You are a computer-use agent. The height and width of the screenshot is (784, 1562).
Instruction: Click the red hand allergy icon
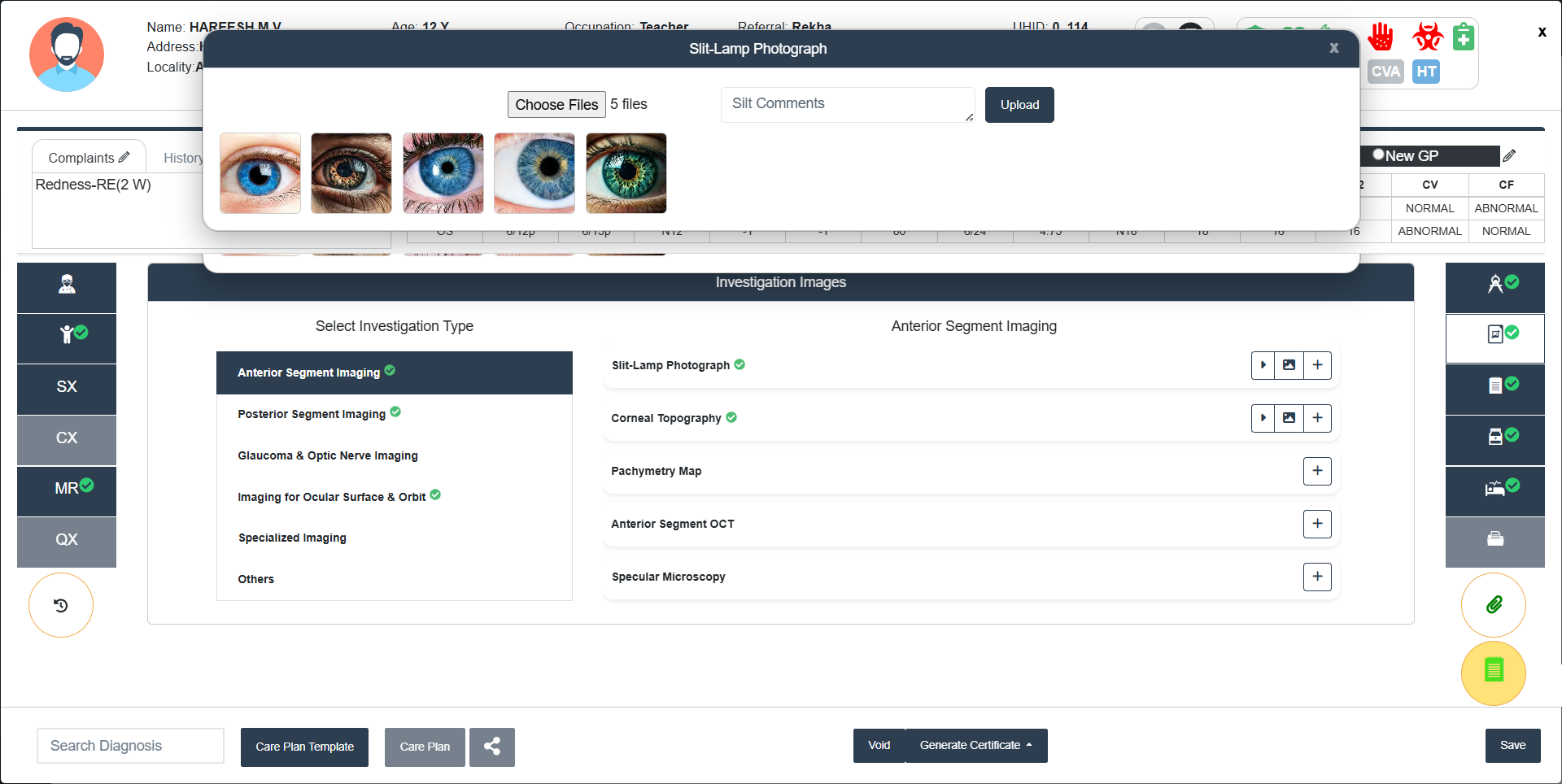coord(1381,37)
